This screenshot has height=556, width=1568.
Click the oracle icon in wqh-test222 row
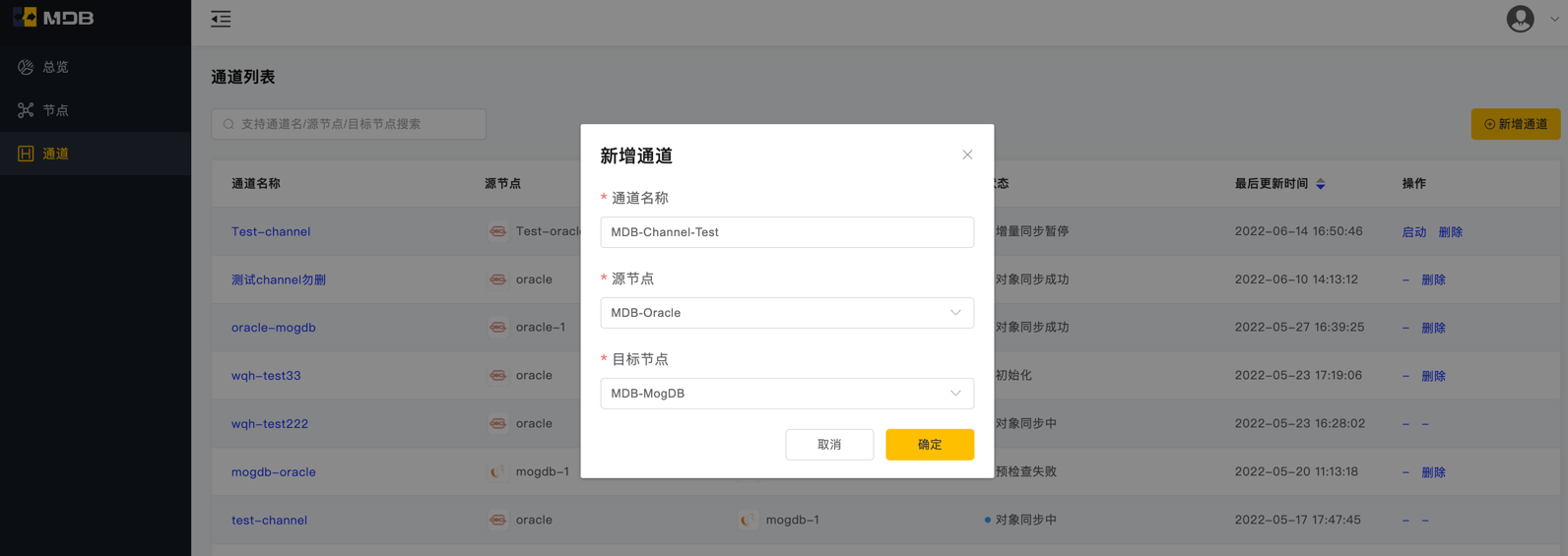click(x=498, y=423)
